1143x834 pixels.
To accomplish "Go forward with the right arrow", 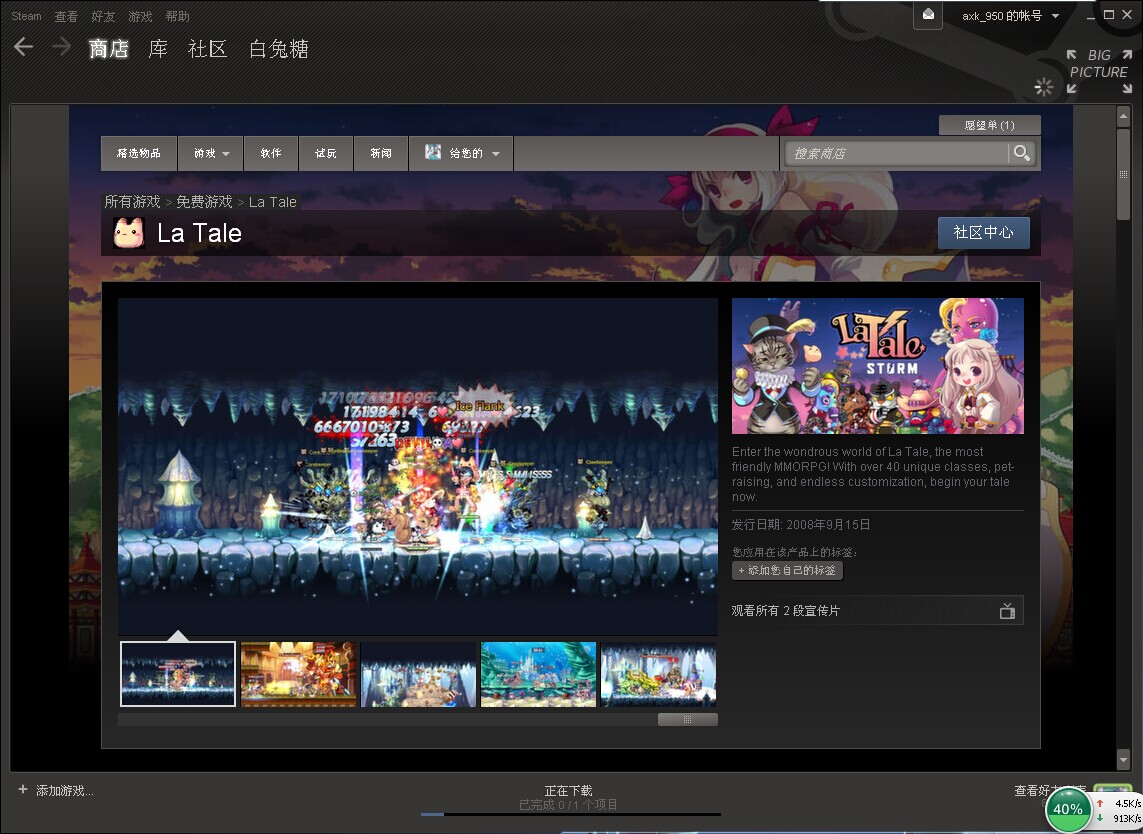I will 61,47.
